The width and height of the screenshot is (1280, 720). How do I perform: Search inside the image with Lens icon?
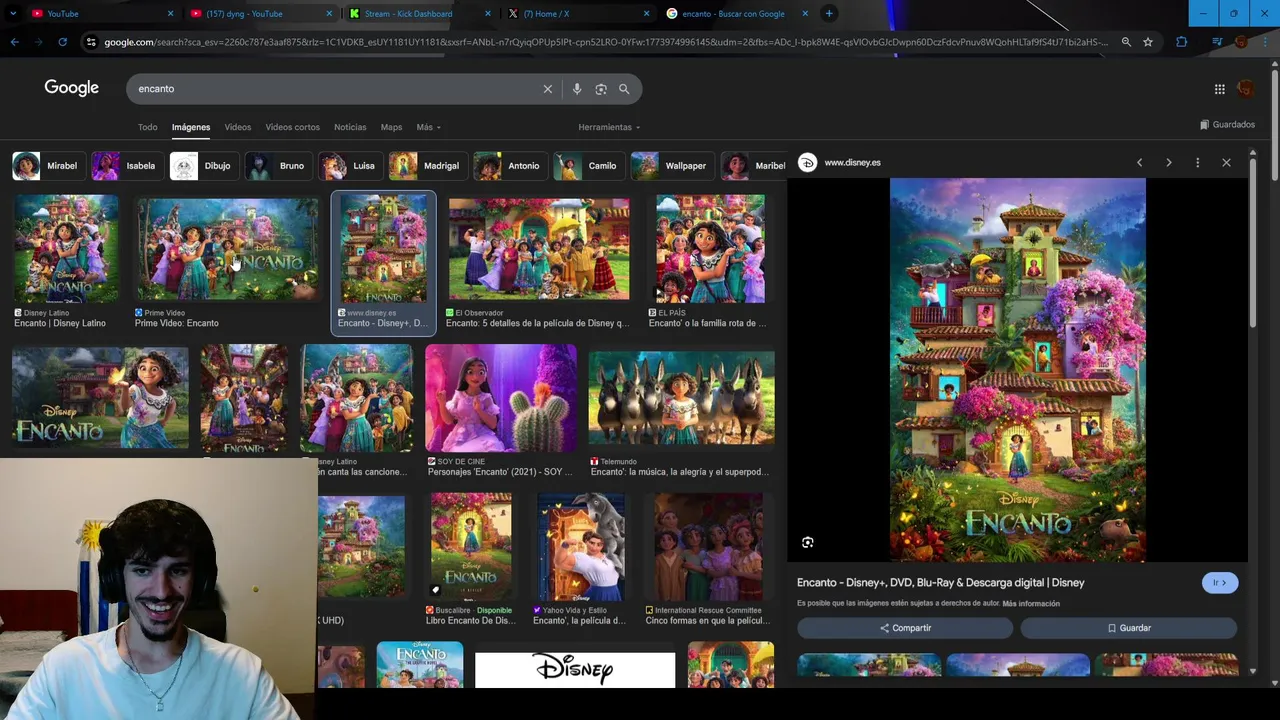tap(808, 543)
